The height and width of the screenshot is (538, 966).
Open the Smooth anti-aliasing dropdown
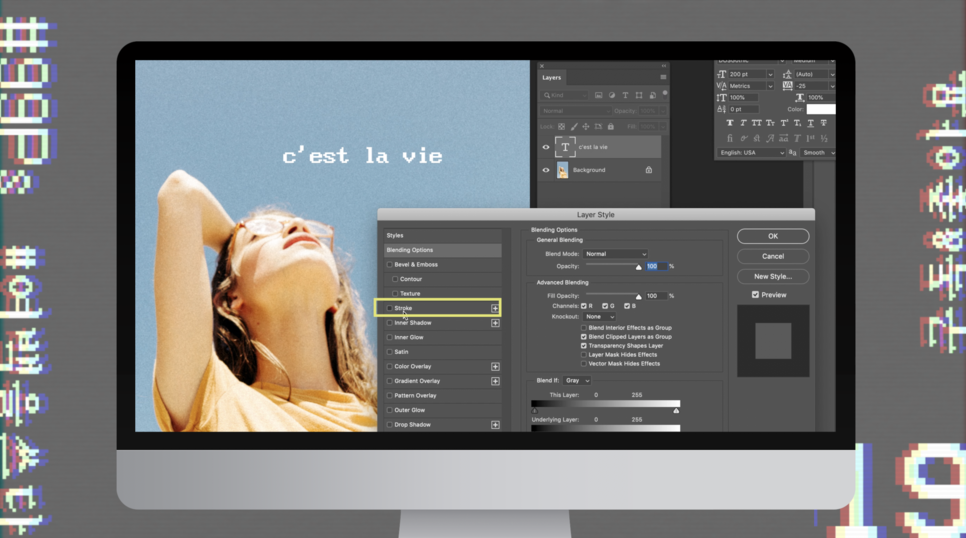(818, 152)
